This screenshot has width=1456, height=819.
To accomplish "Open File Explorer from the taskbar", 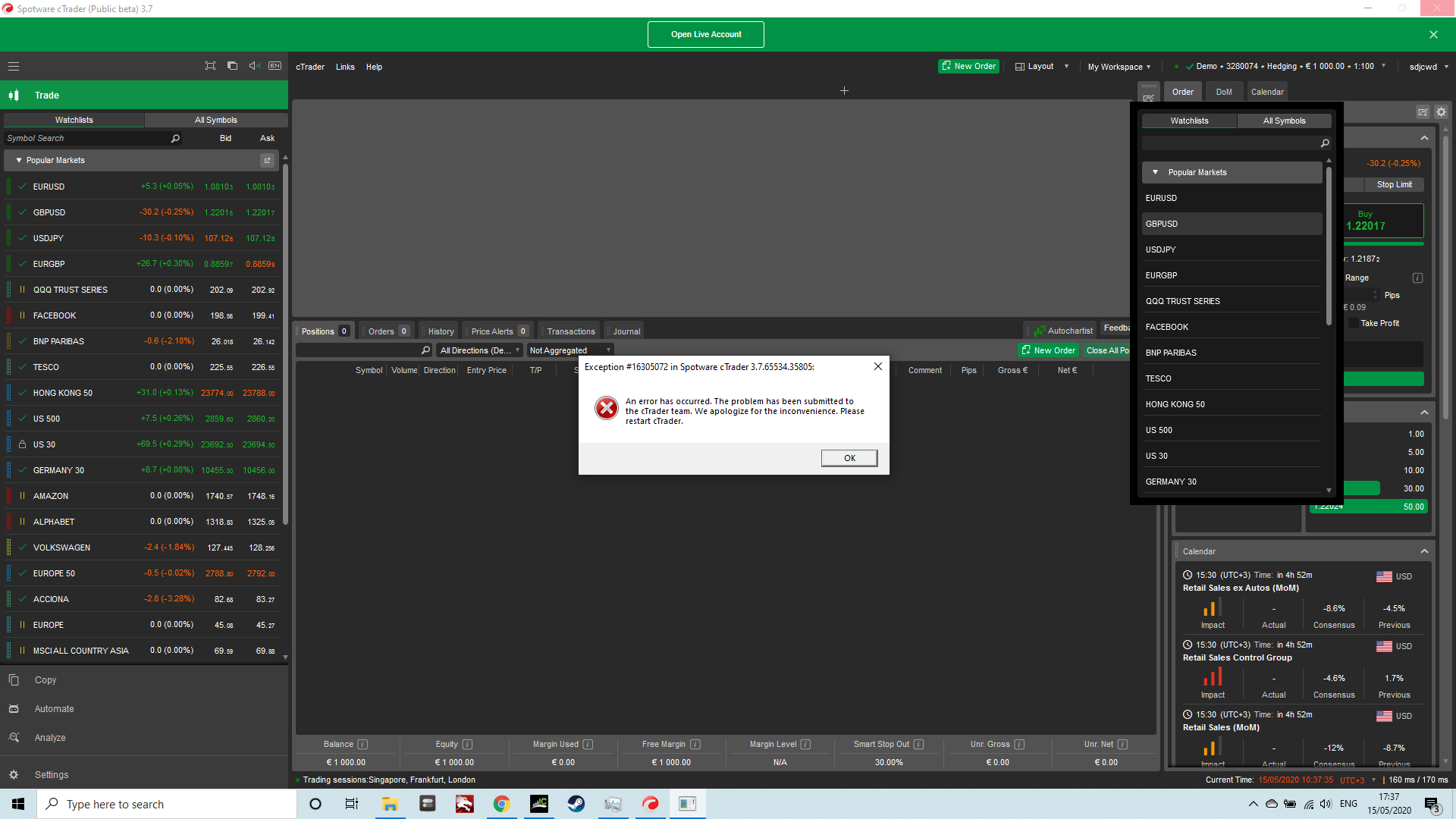I will coord(390,804).
